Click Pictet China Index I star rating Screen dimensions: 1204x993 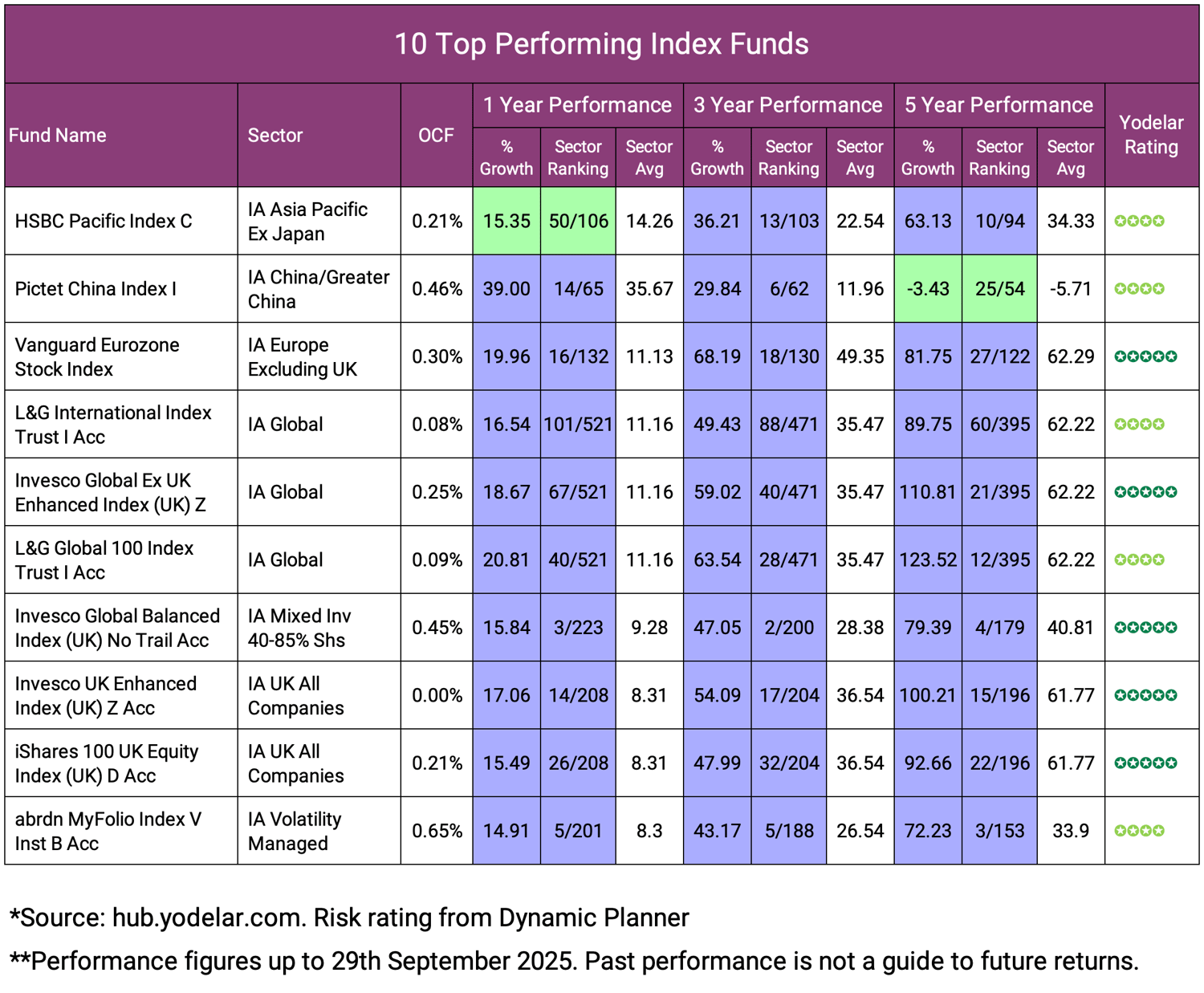1139,289
